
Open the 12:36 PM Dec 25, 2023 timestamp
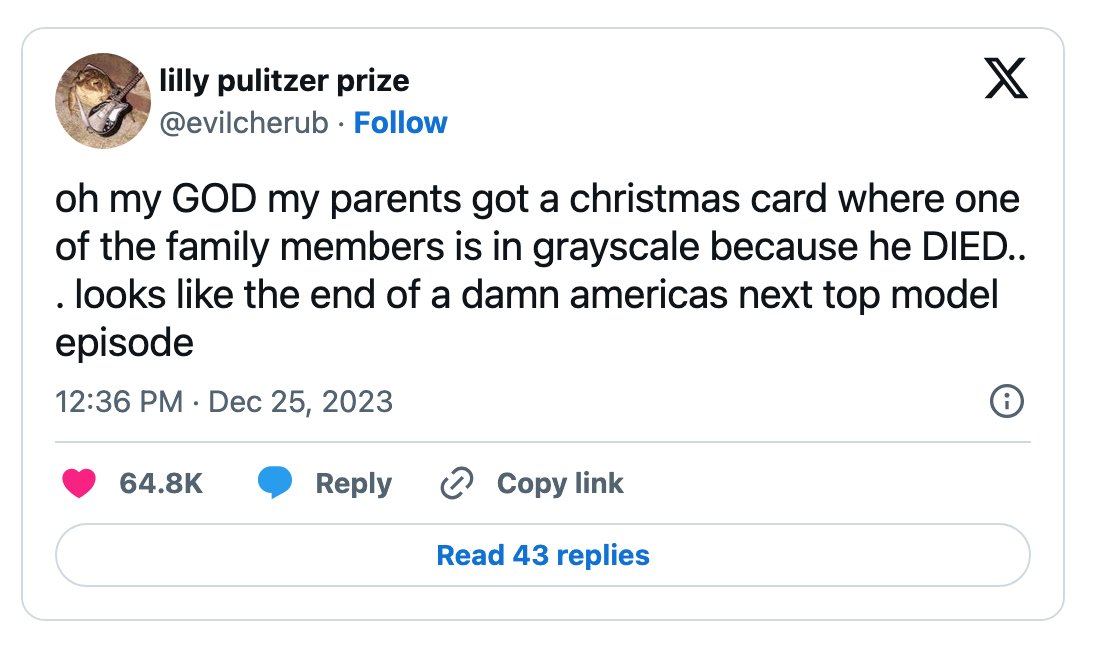(x=224, y=402)
